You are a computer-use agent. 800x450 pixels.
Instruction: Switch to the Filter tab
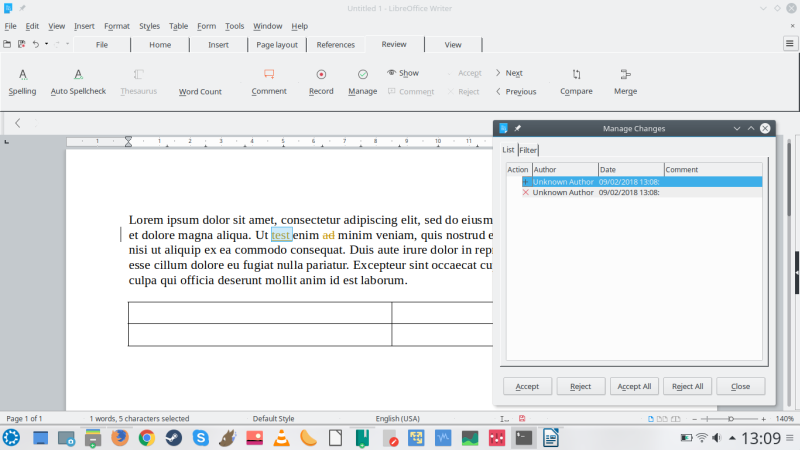[x=528, y=150]
